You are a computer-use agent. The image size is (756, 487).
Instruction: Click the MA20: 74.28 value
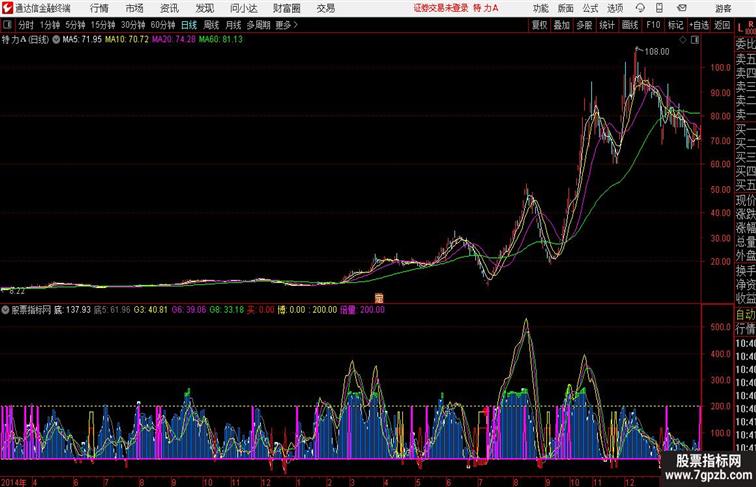[174, 40]
